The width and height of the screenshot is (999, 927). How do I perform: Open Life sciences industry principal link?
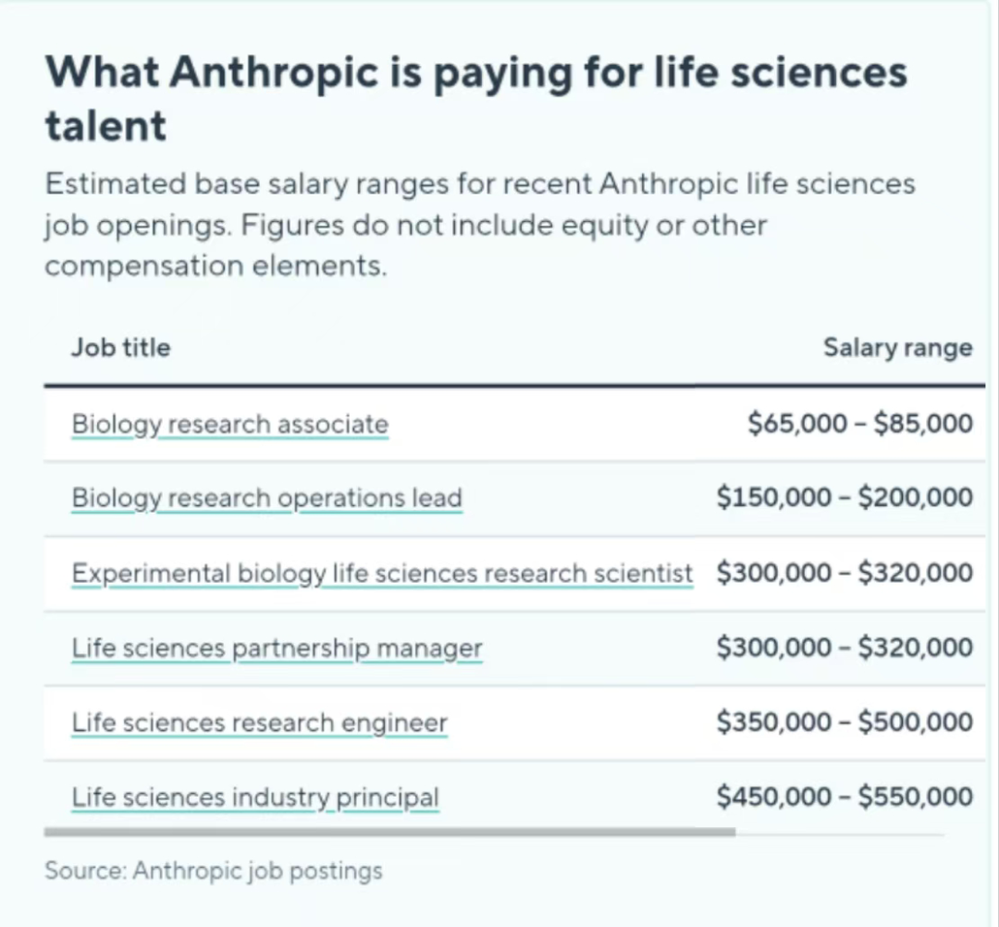click(x=255, y=797)
